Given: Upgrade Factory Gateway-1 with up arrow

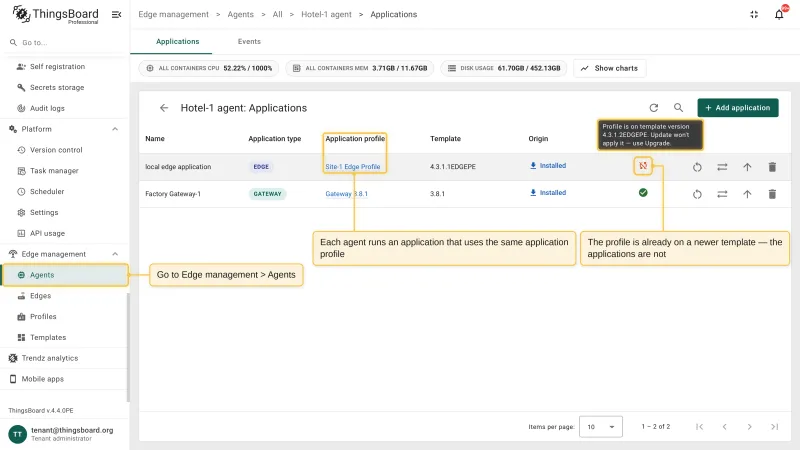Looking at the screenshot, I should [x=747, y=194].
